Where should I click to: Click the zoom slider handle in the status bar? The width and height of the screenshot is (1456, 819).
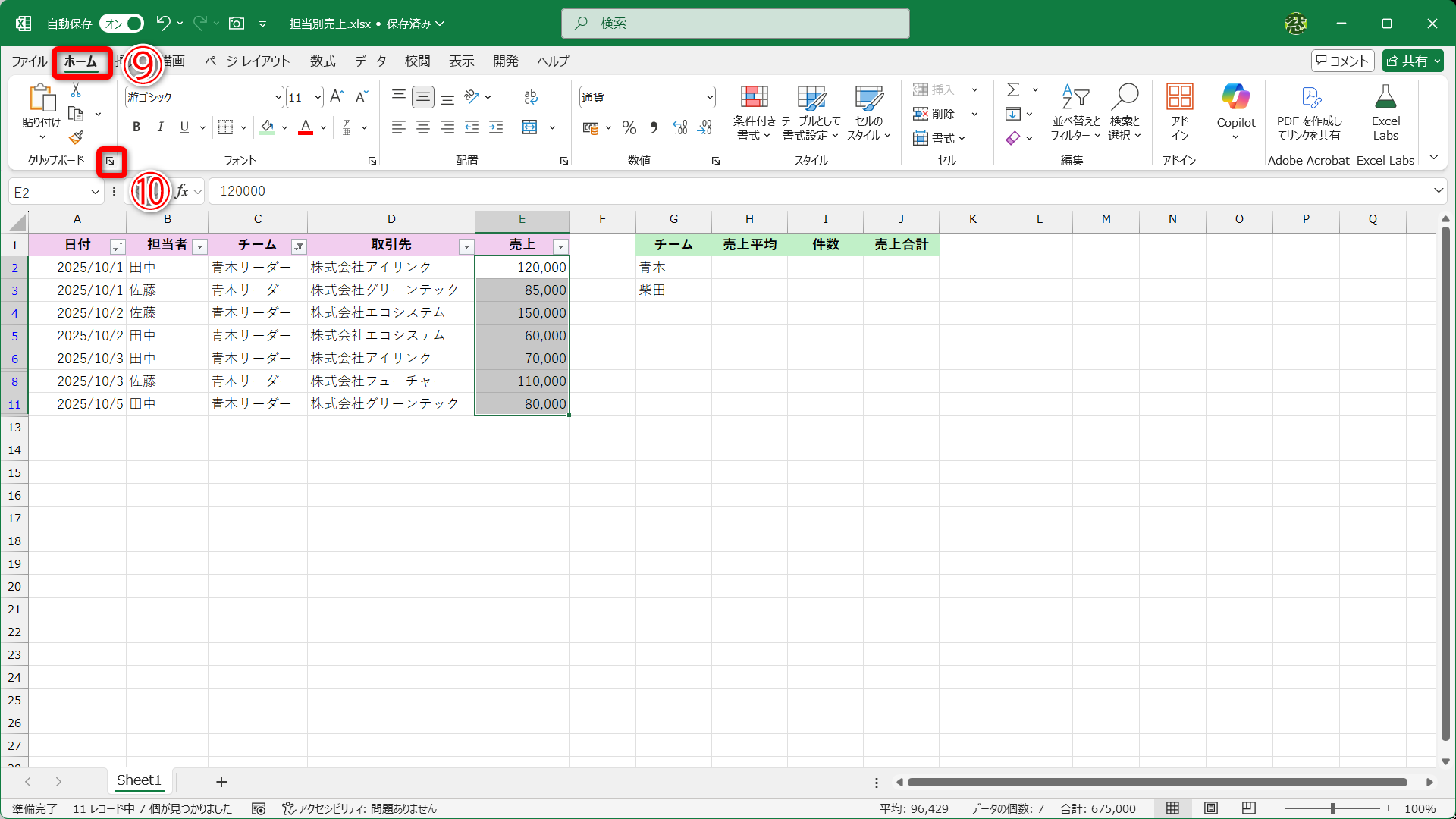[x=1332, y=808]
